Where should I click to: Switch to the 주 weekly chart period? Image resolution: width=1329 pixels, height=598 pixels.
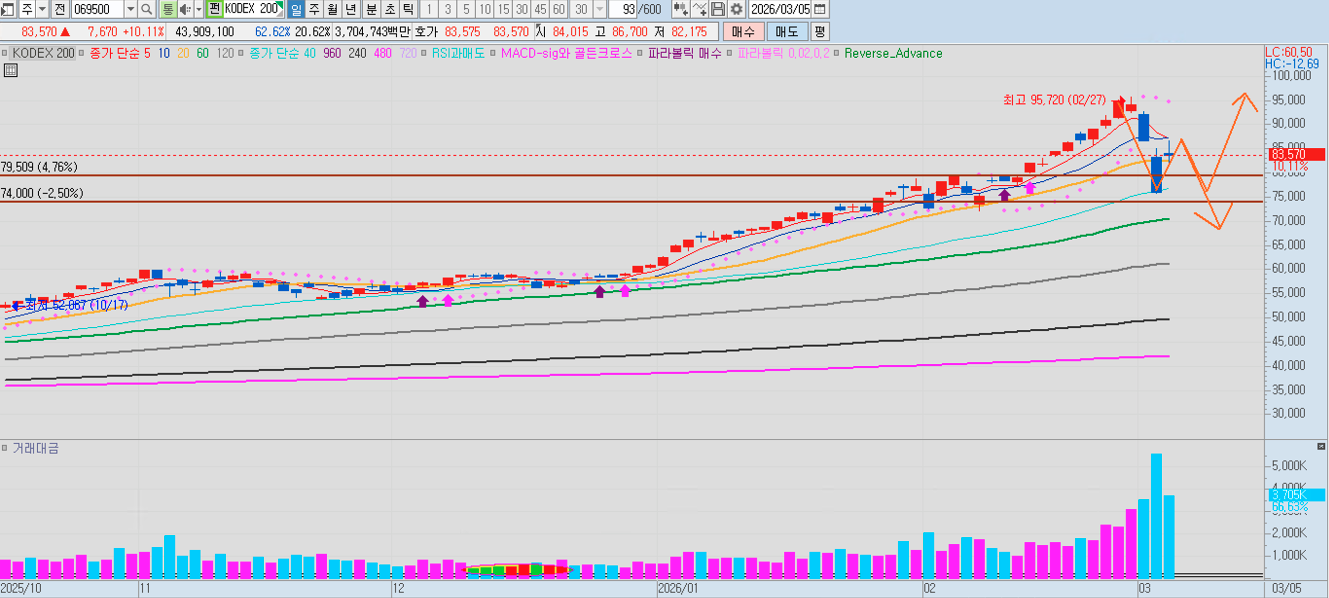pyautogui.click(x=314, y=9)
